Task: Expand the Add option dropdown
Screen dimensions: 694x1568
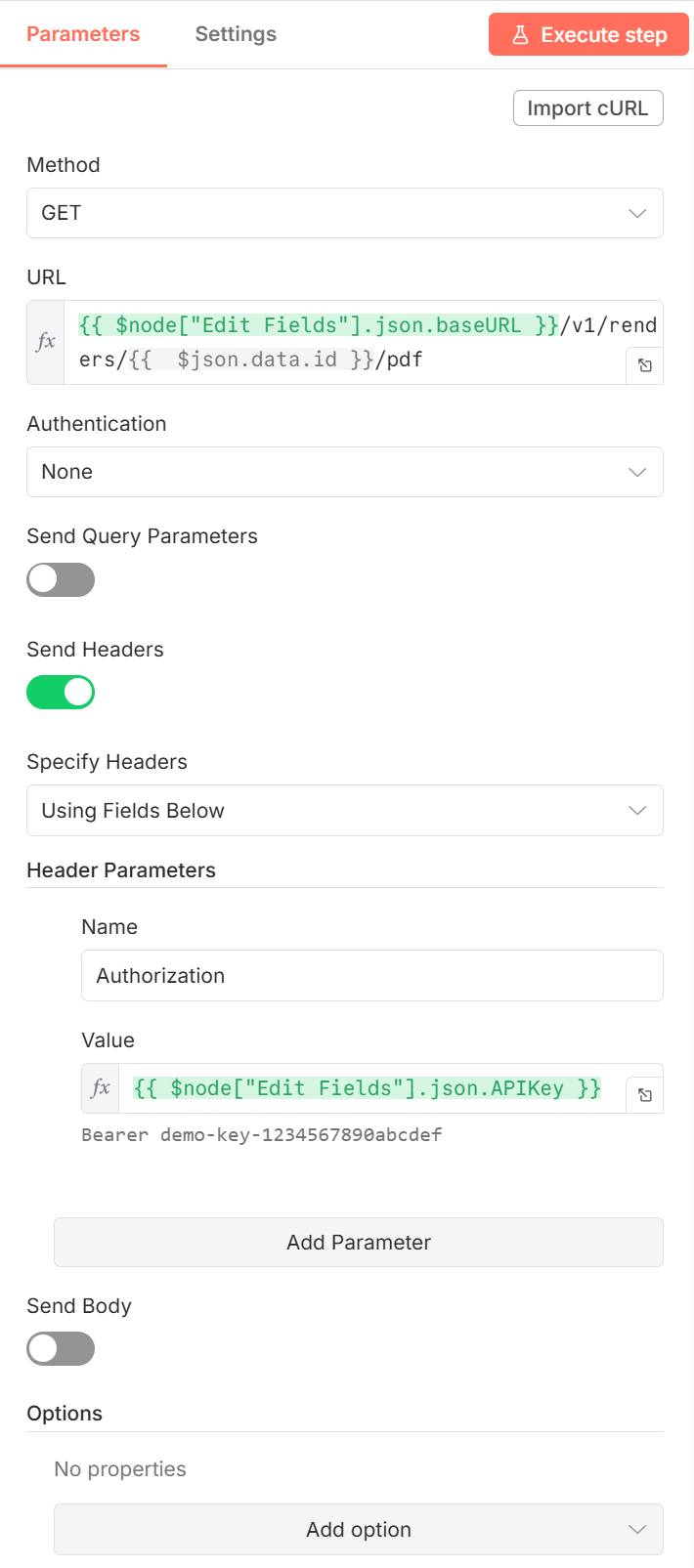Action: 358,1529
